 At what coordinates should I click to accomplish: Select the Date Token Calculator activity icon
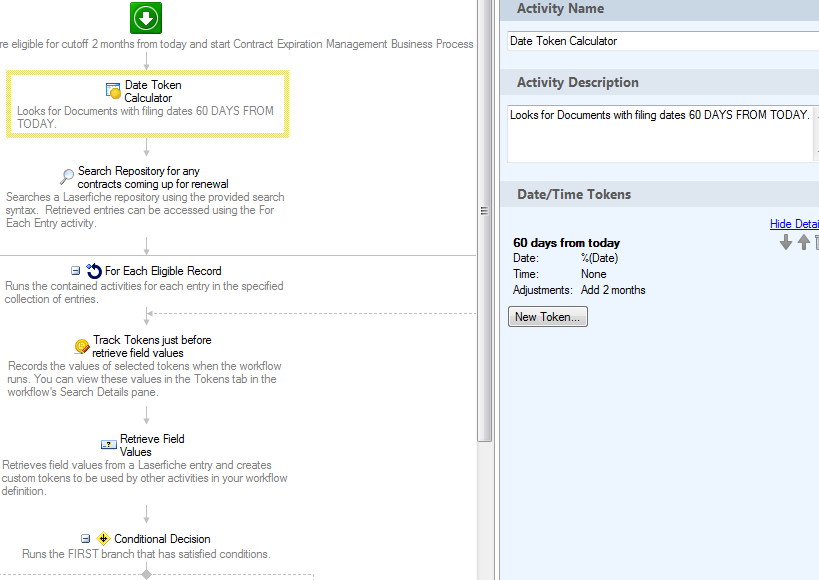point(113,91)
